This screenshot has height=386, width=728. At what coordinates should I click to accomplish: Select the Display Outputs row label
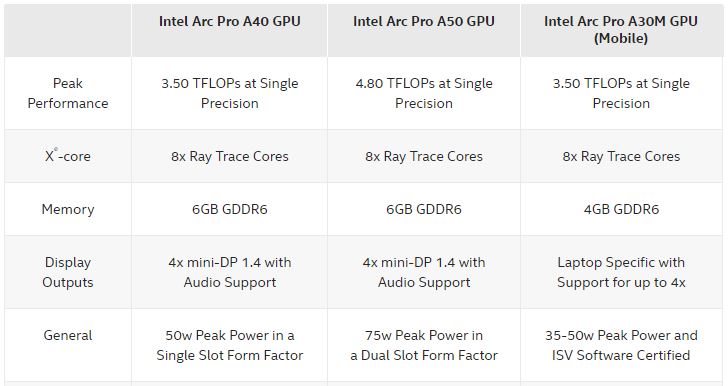(x=68, y=272)
